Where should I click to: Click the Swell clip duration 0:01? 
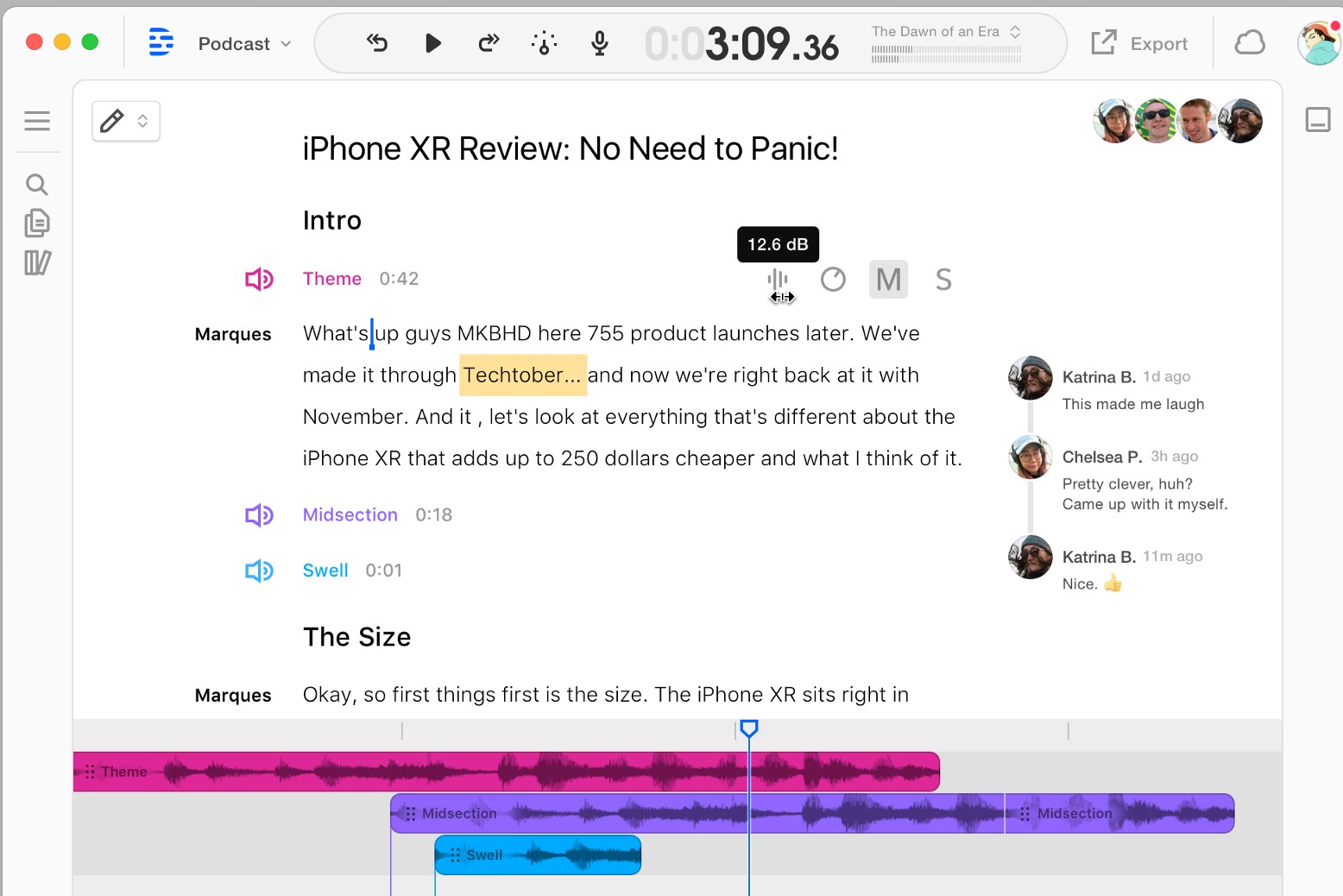[384, 571]
